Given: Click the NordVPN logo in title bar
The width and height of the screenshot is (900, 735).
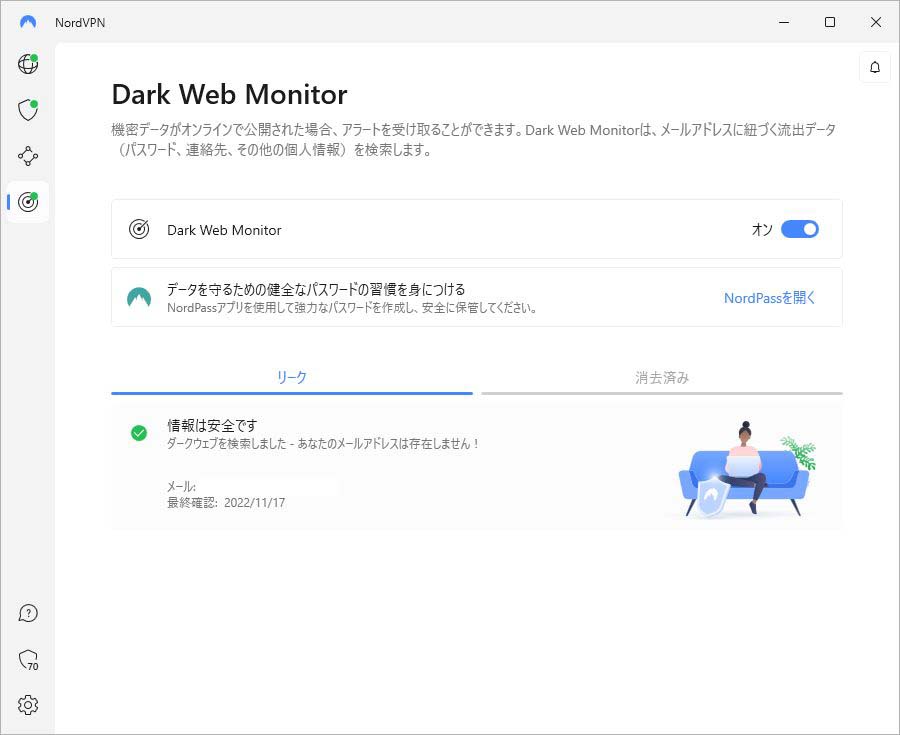Looking at the screenshot, I should tap(28, 22).
